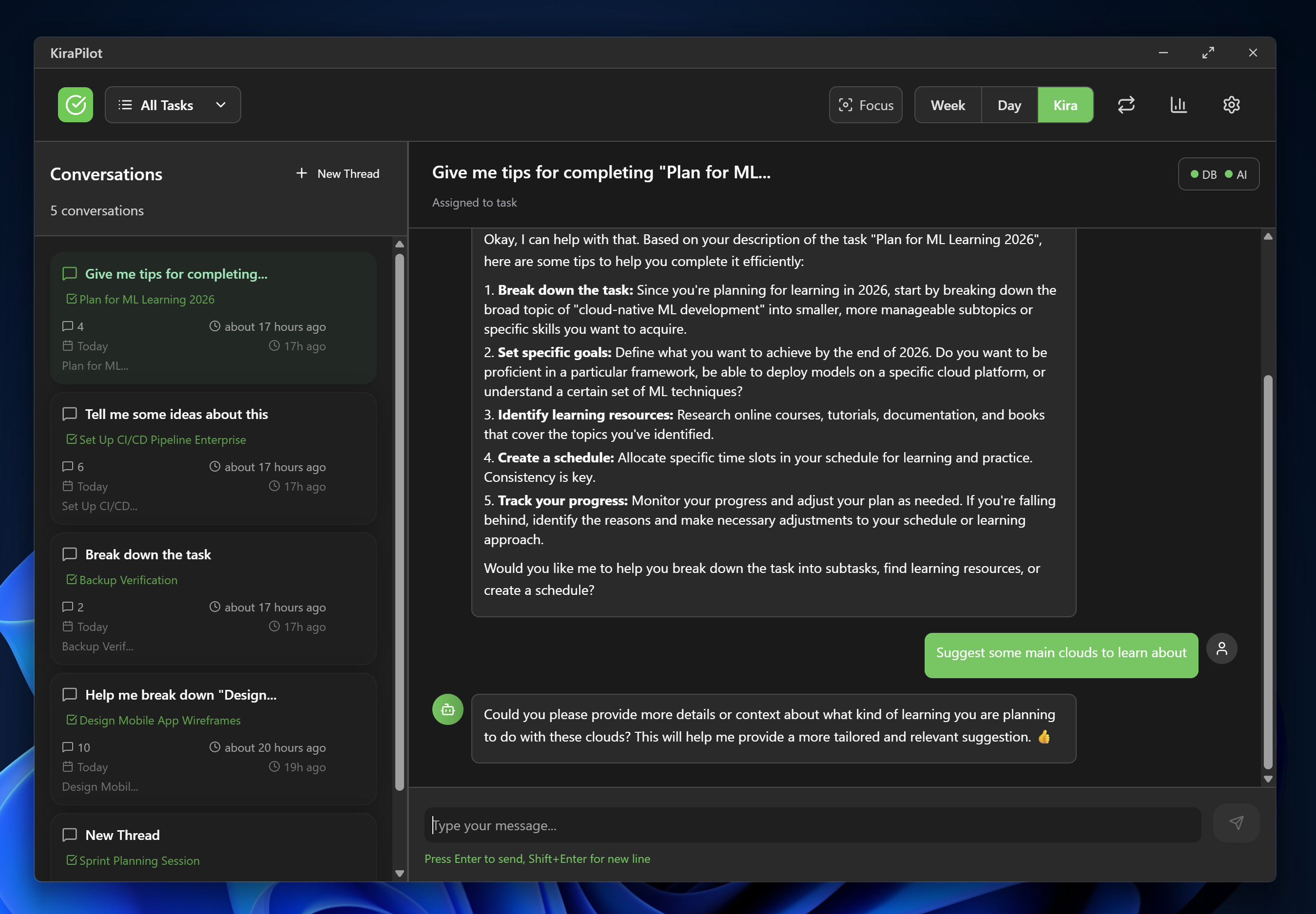The width and height of the screenshot is (1316, 914).
Task: Click the 'Type your message' input field
Action: [x=812, y=825]
